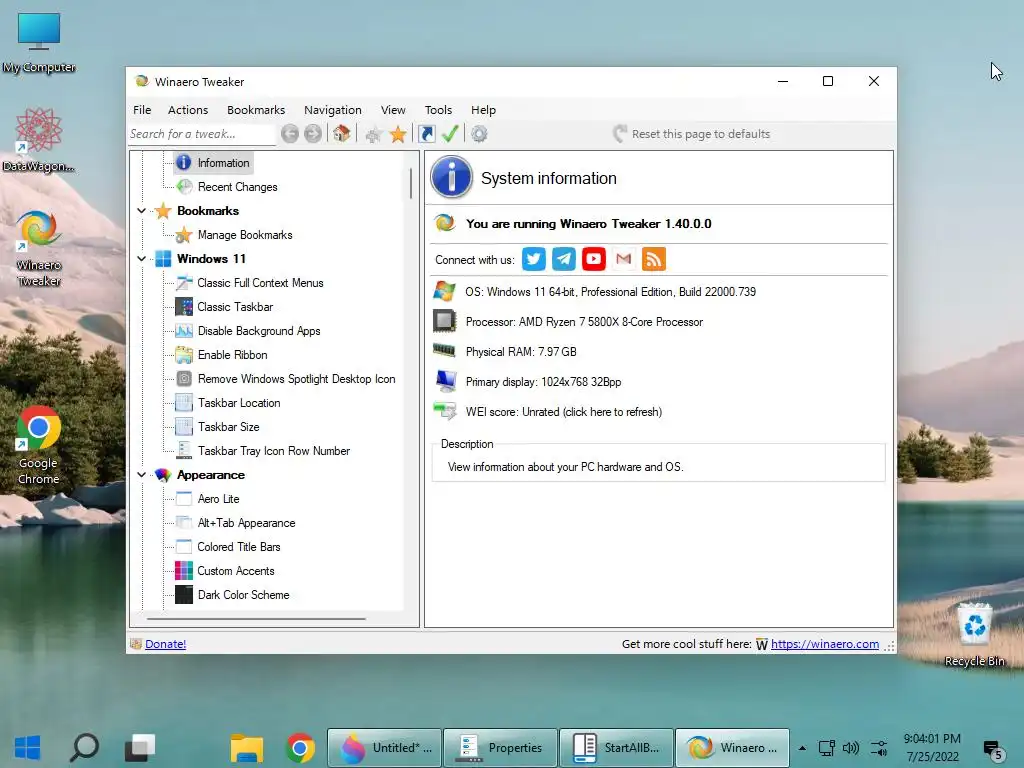Select Taskbar Tray Icon Row Number

pos(274,451)
